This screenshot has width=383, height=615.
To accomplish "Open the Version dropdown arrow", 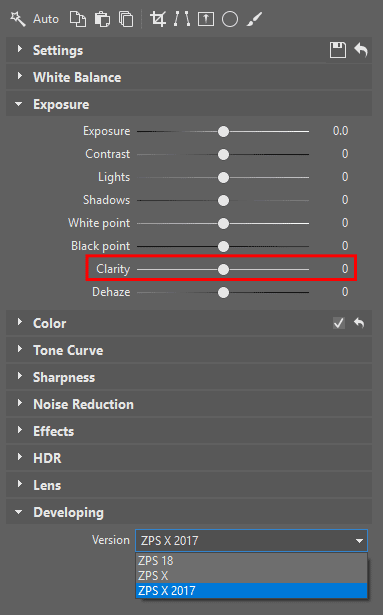I will (359, 541).
